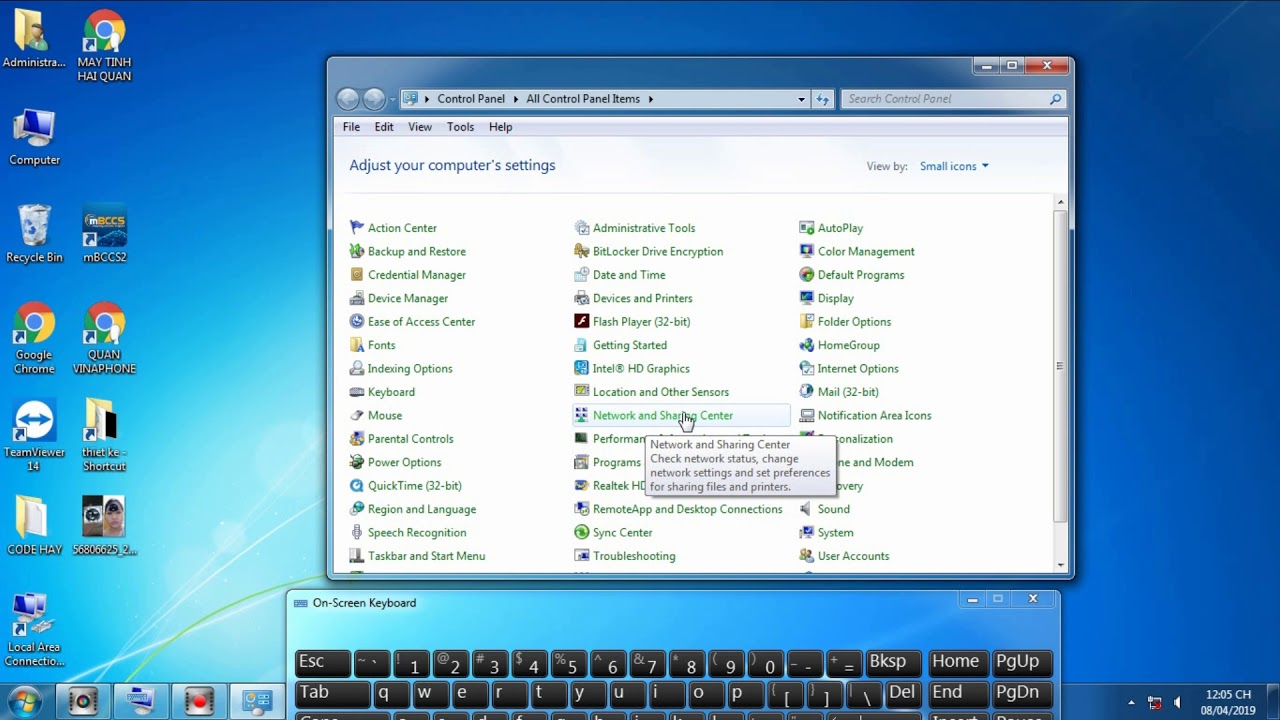Launch TeamViewer 14 from the desktop
Viewport: 1280px width, 720px height.
pos(34,436)
